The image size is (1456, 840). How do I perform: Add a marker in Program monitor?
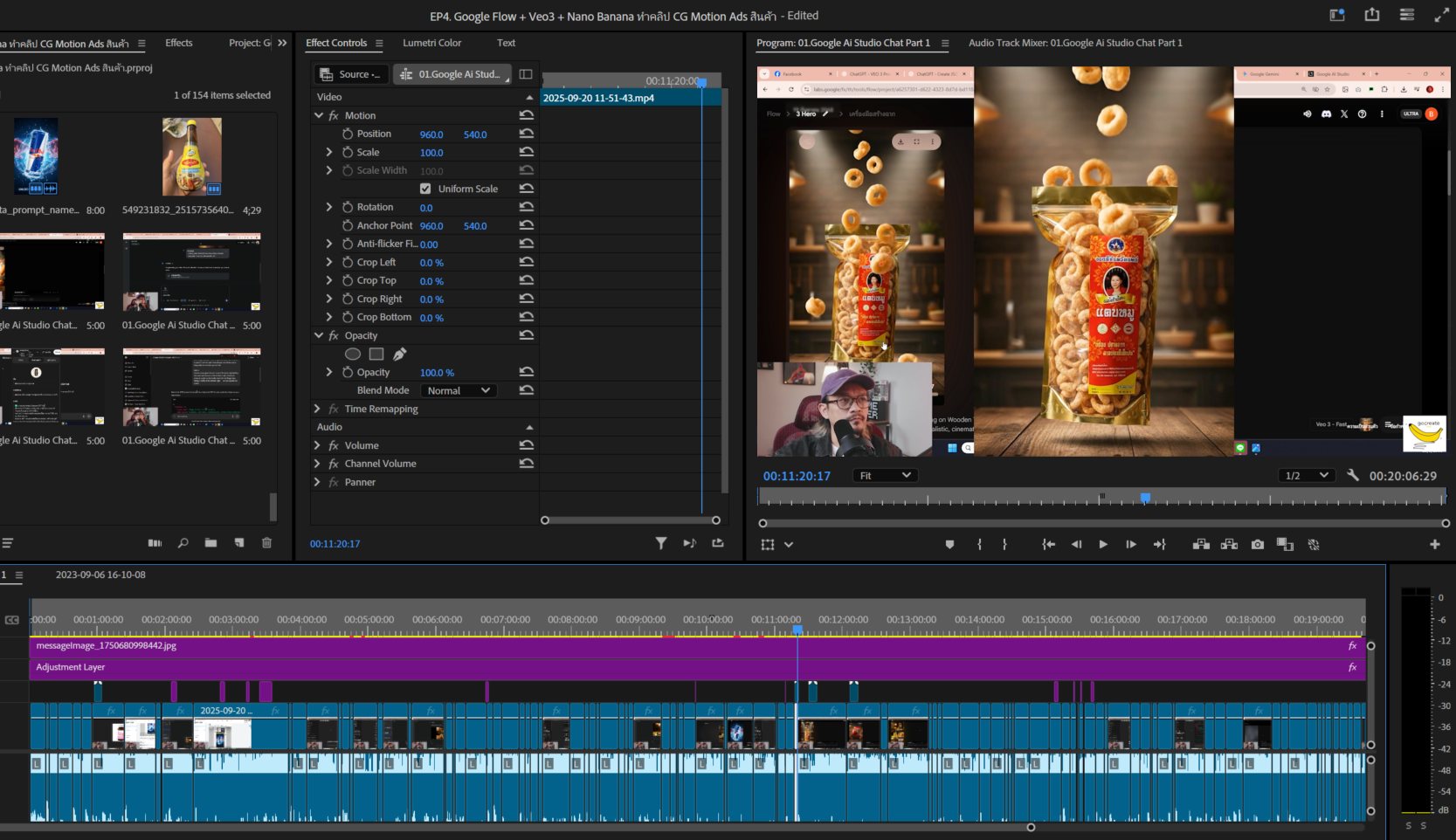(x=949, y=544)
